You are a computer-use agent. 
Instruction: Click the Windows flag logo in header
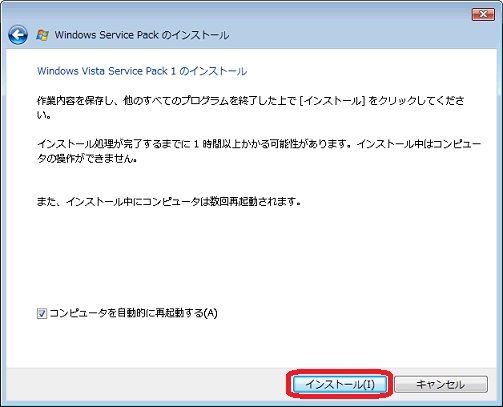42,35
